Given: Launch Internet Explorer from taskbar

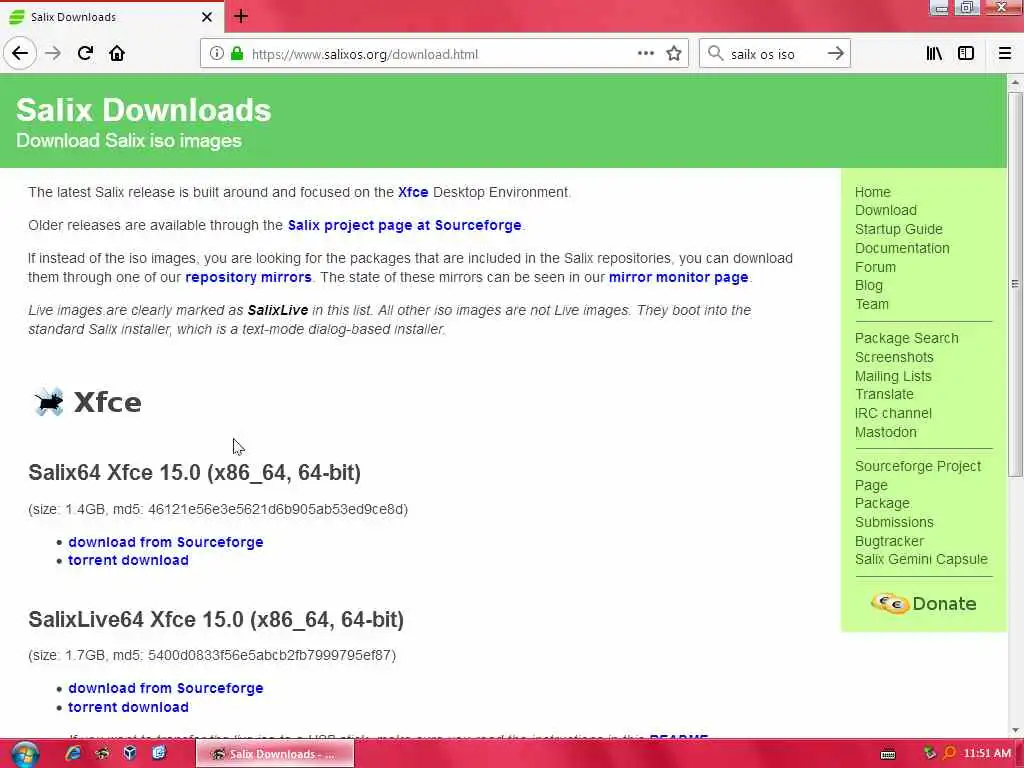Looking at the screenshot, I should pos(73,754).
